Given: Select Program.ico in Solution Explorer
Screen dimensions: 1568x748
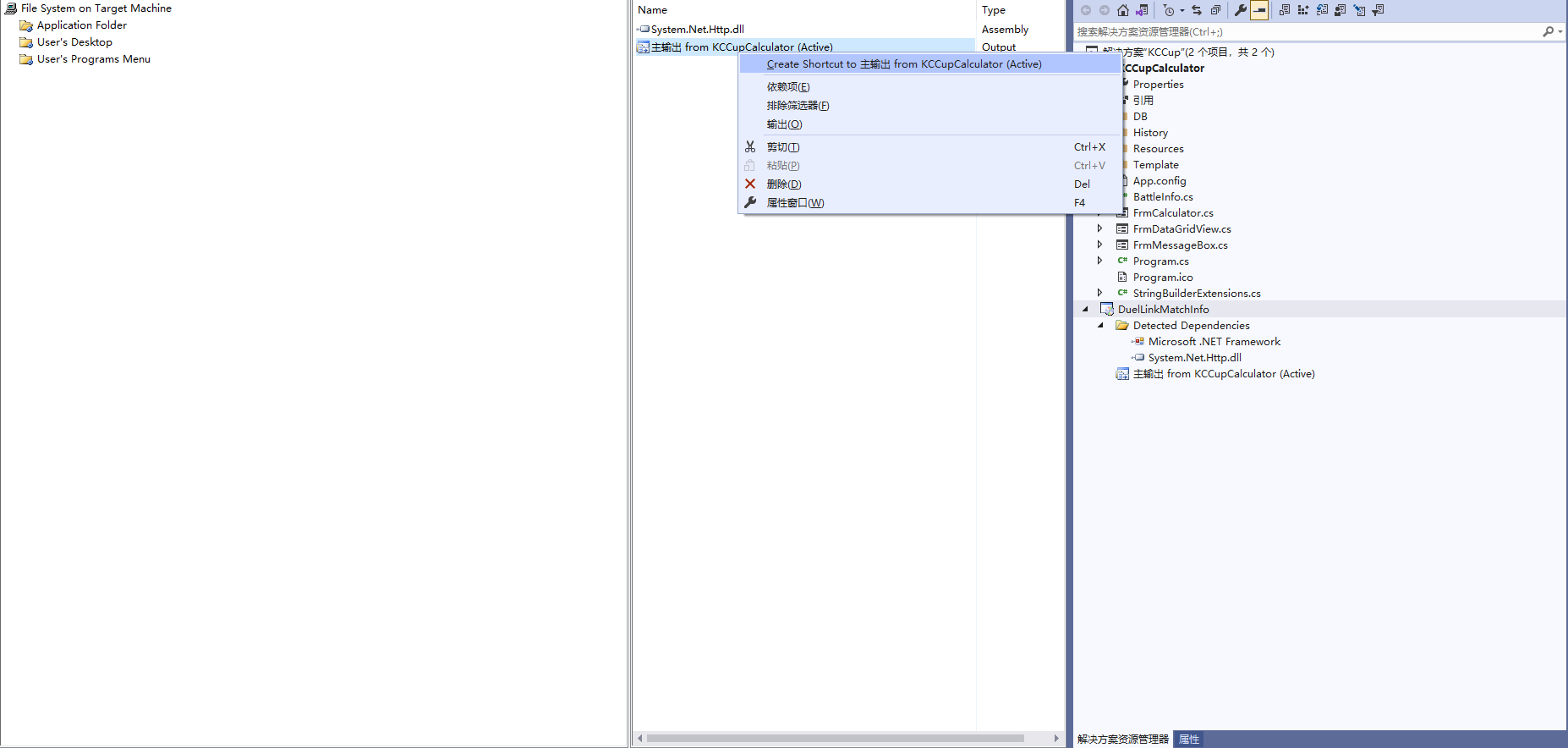Looking at the screenshot, I should coord(1163,278).
